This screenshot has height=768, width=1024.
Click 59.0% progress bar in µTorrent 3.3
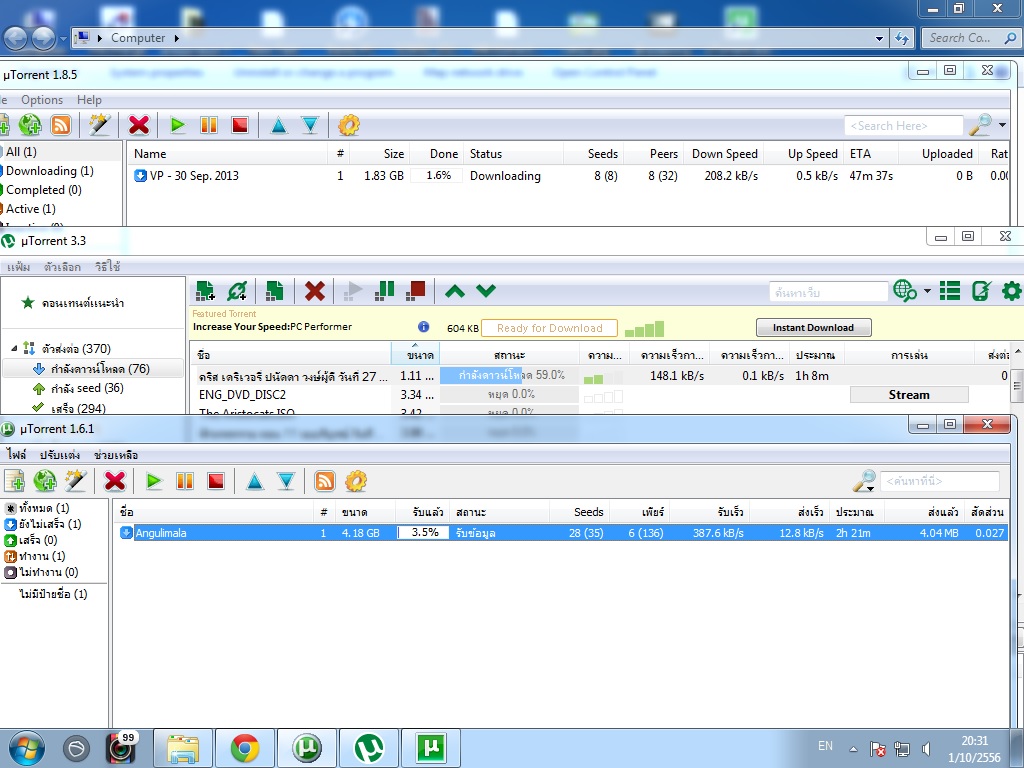pos(509,376)
